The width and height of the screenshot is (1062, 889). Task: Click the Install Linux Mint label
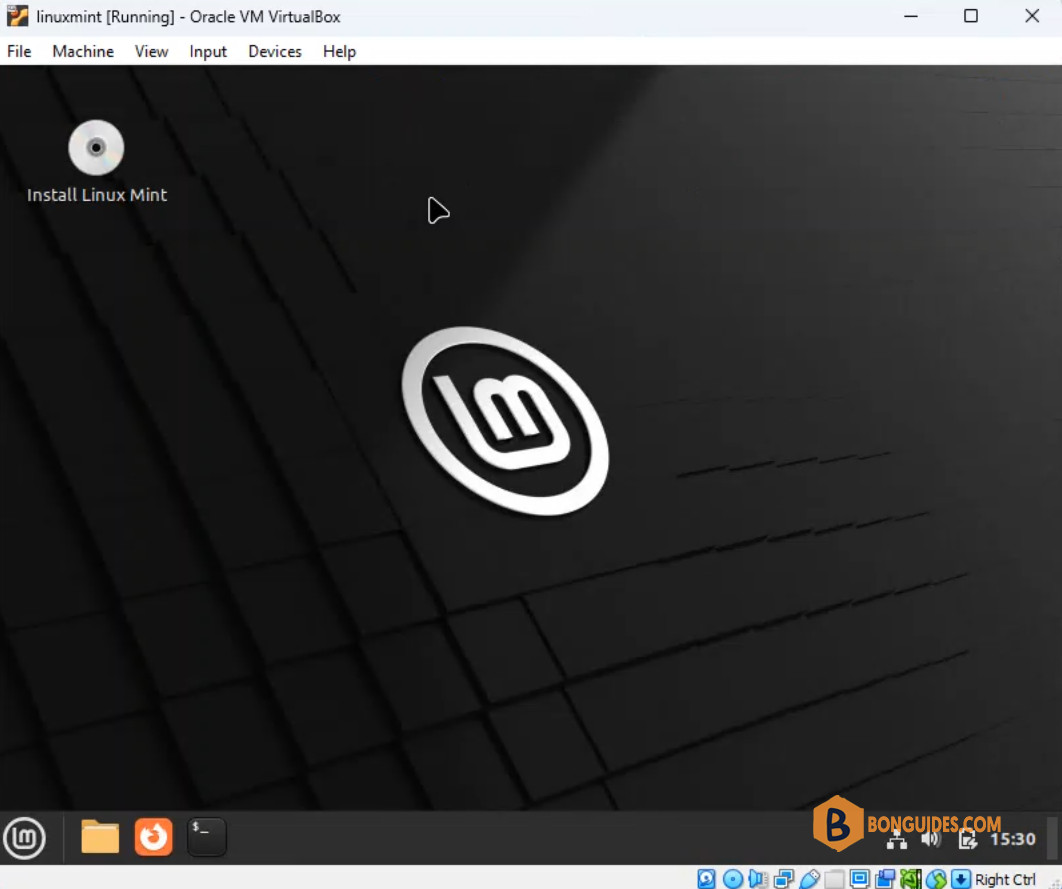tap(97, 195)
